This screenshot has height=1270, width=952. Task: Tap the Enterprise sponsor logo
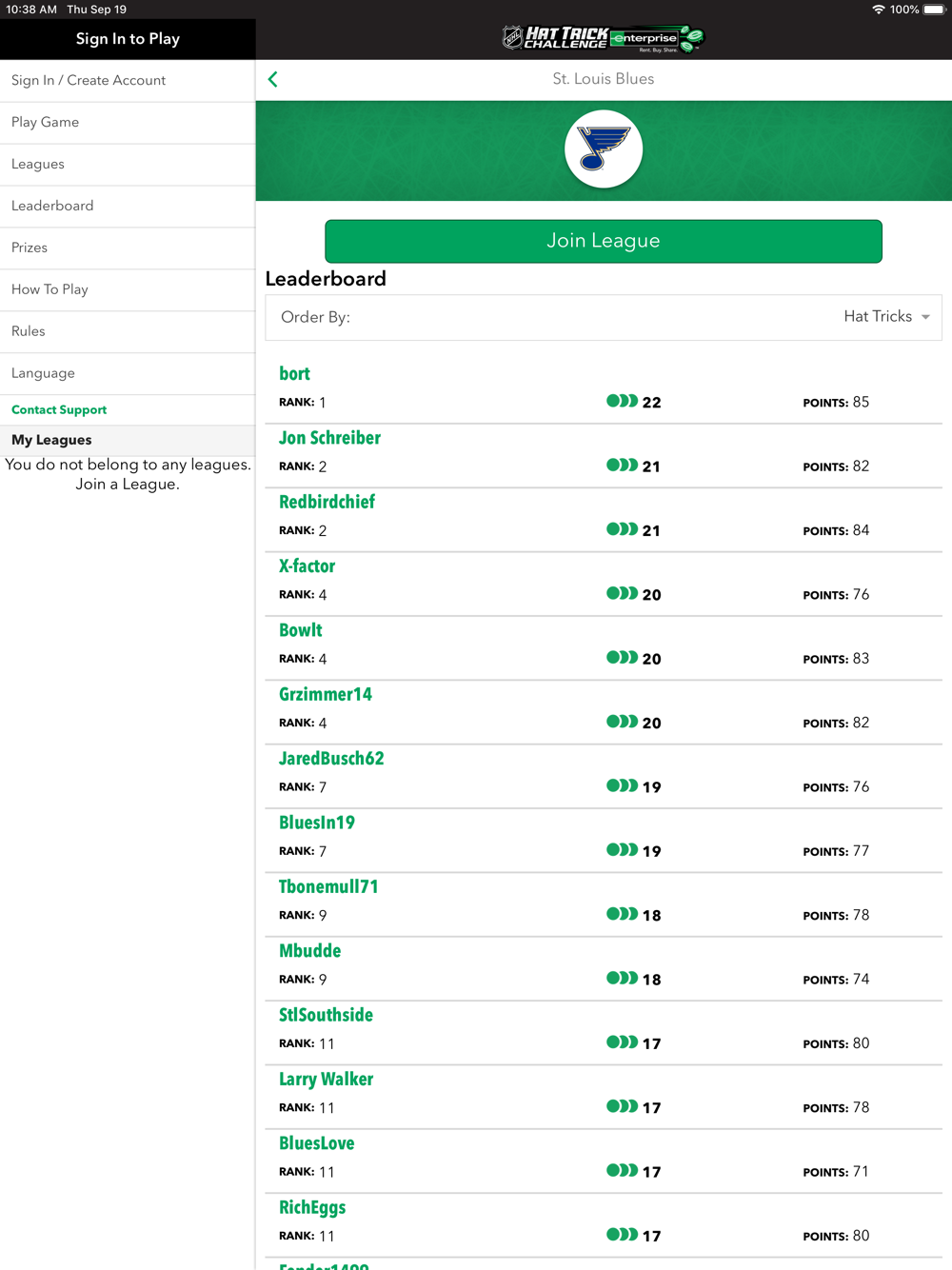(657, 39)
